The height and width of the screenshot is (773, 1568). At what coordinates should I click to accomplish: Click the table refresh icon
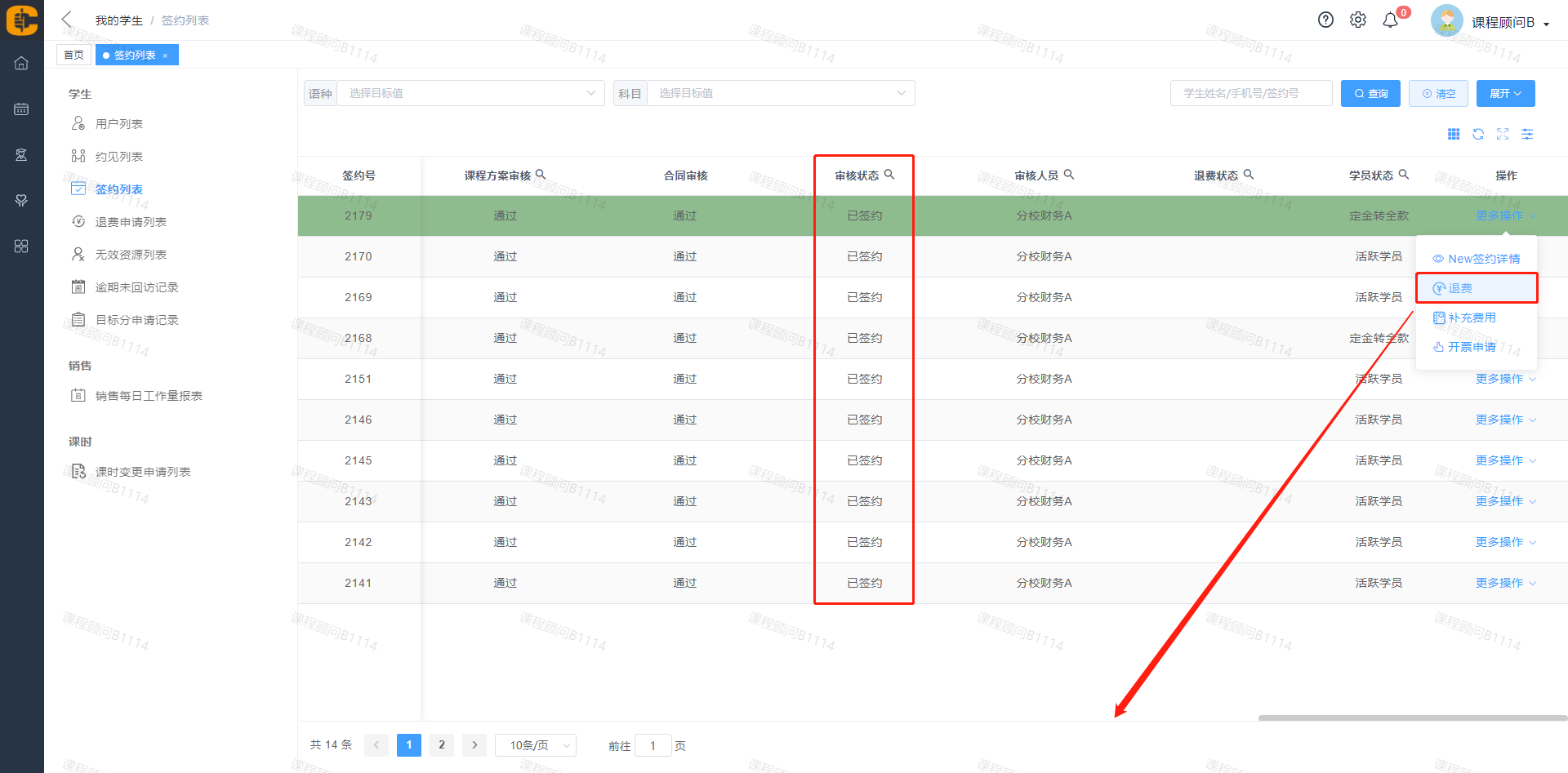1478,135
